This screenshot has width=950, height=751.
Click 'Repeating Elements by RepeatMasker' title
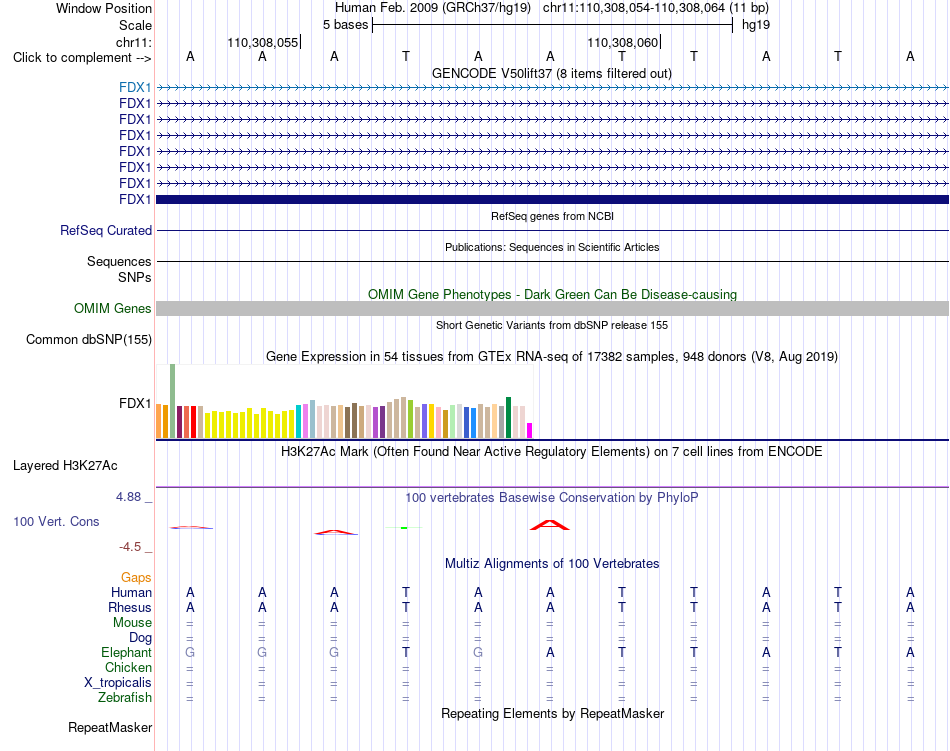point(552,713)
